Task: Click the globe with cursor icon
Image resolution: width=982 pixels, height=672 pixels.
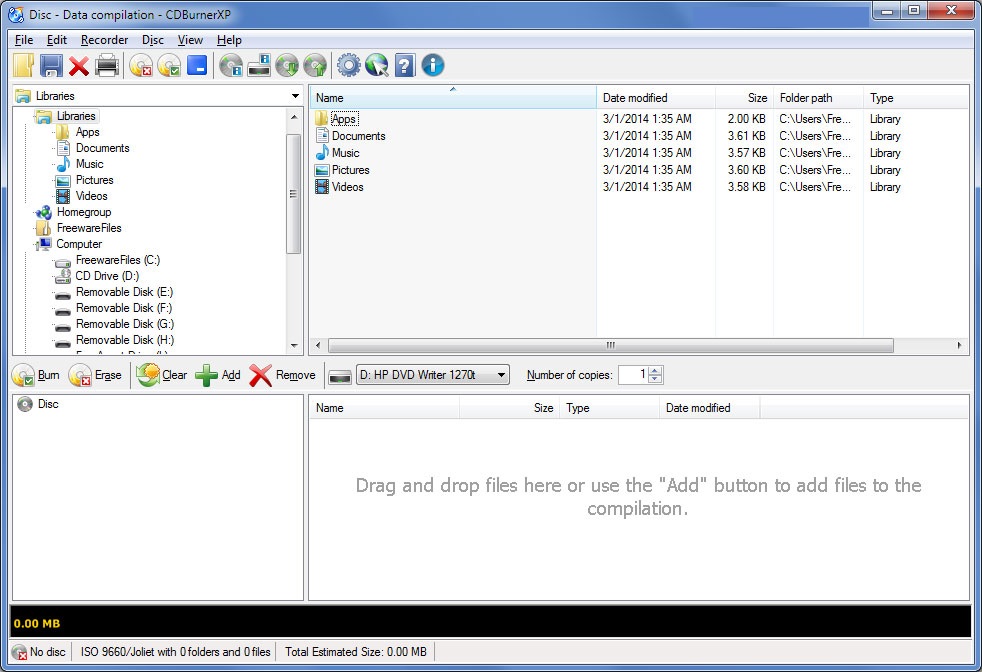Action: tap(377, 65)
